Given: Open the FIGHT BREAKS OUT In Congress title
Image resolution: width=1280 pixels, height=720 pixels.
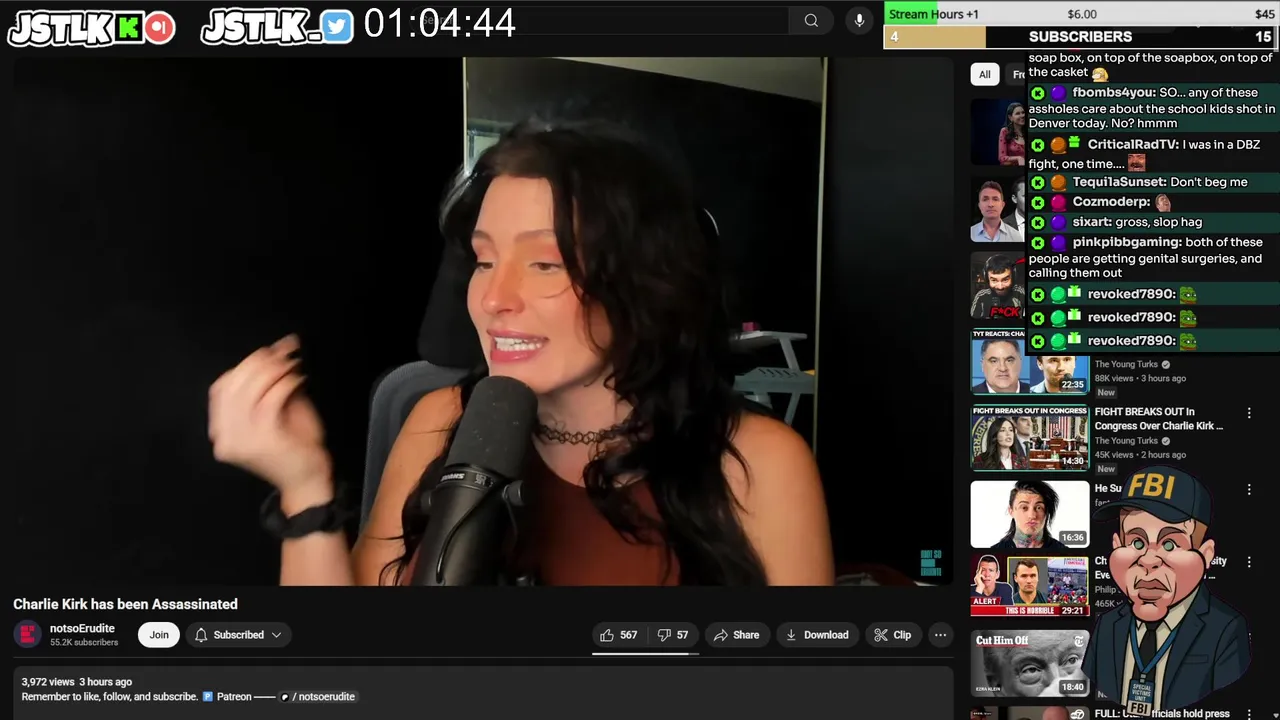Looking at the screenshot, I should click(x=1158, y=418).
